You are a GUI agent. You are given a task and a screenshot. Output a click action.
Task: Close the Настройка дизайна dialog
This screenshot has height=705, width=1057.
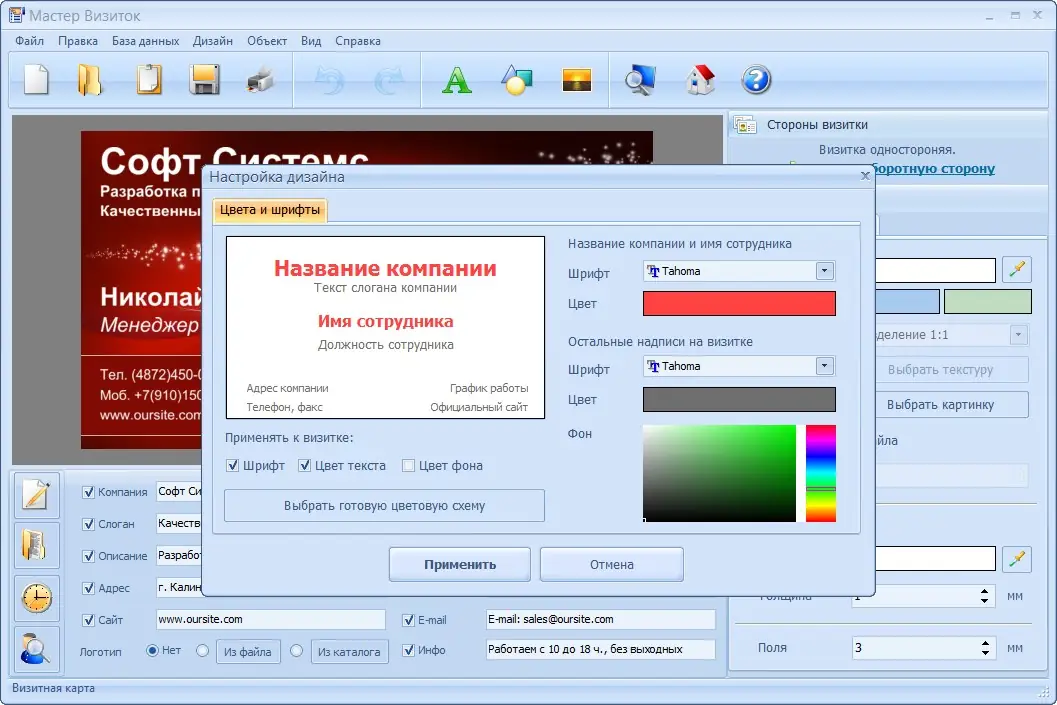tap(865, 176)
